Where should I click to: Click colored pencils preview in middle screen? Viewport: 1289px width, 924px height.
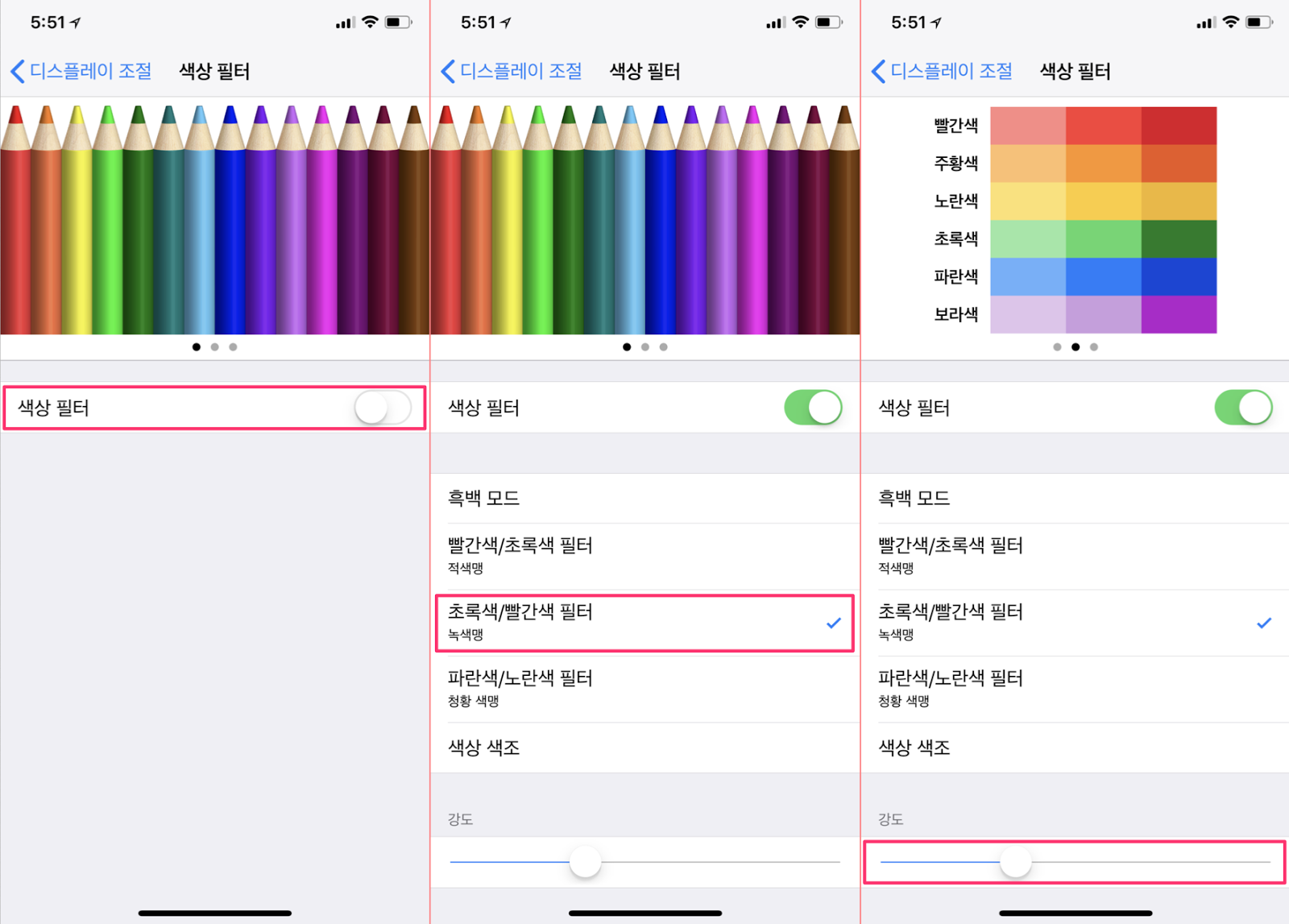click(x=645, y=218)
